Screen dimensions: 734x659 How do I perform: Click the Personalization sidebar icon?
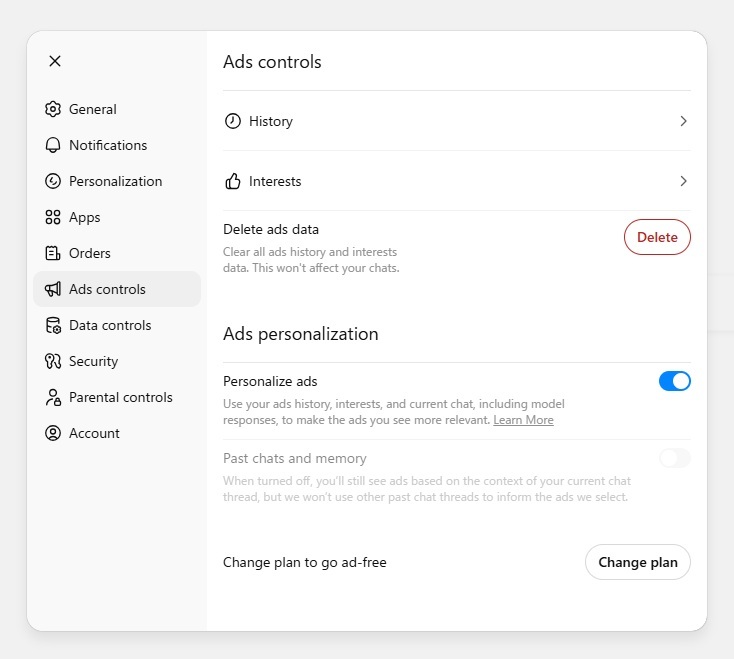coord(53,181)
